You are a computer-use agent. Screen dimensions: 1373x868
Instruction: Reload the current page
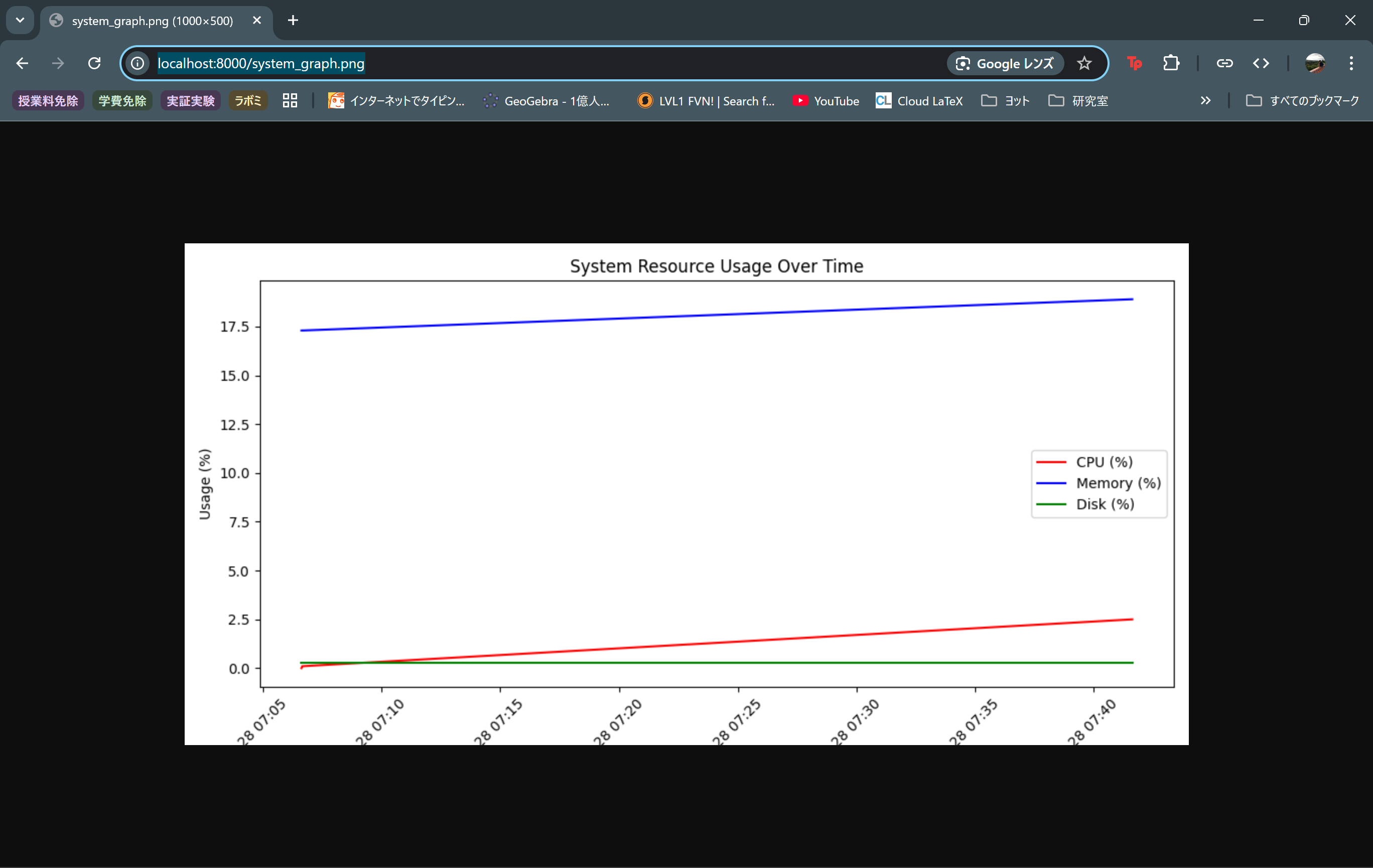click(x=95, y=63)
